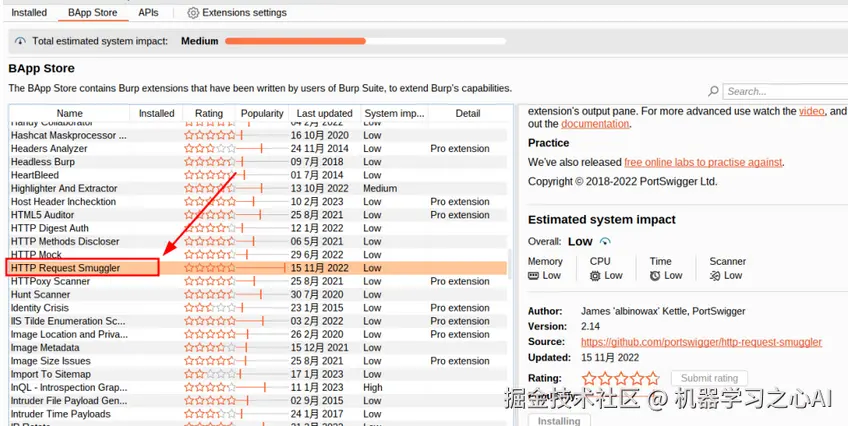Click the Memory impact icon
848x426 pixels.
click(x=533, y=276)
